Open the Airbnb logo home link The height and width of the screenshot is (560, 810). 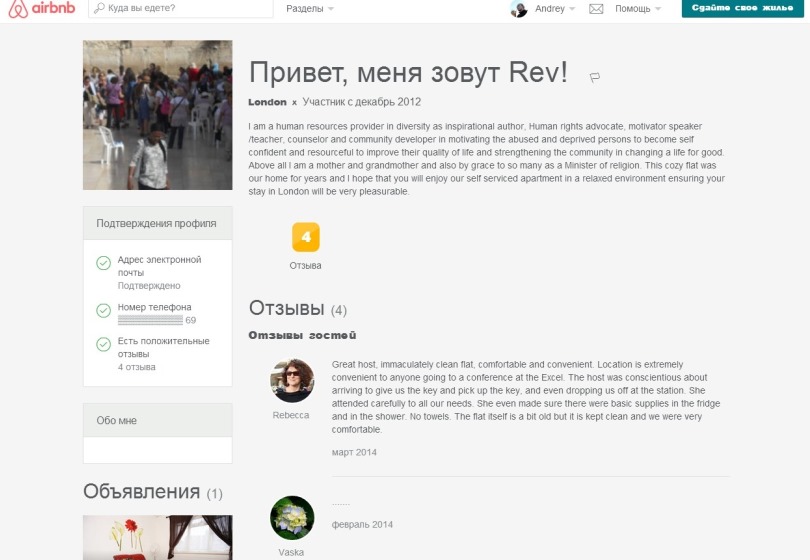pos(42,8)
